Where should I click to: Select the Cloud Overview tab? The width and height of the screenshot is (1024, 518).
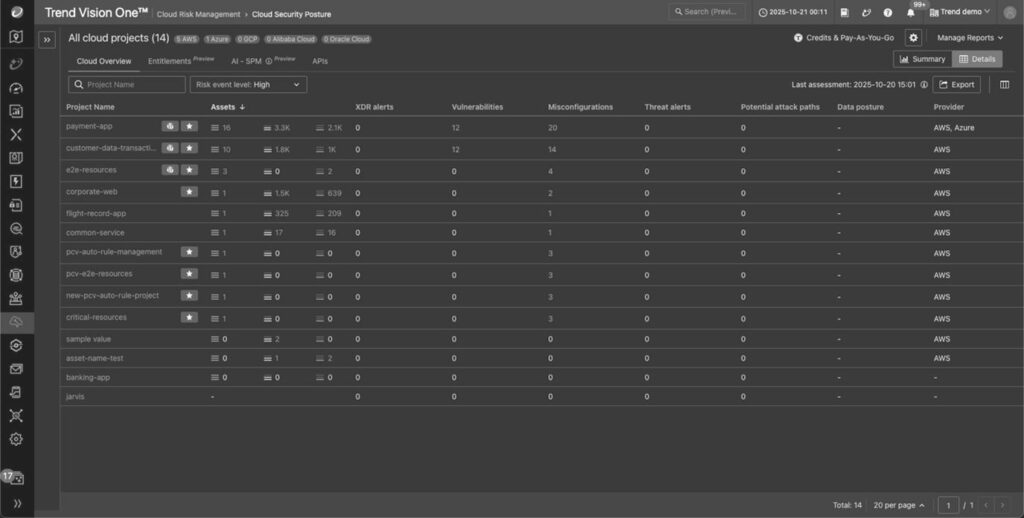tap(104, 61)
